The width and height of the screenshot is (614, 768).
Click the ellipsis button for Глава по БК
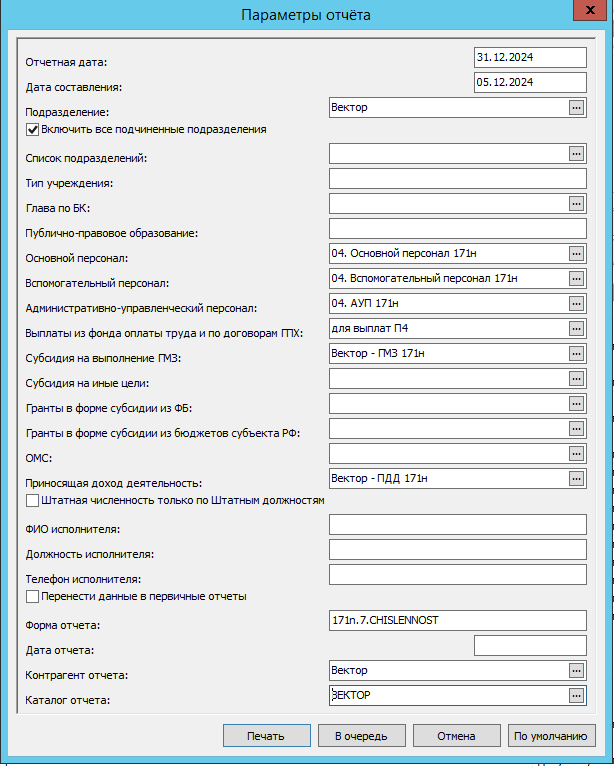click(x=576, y=203)
